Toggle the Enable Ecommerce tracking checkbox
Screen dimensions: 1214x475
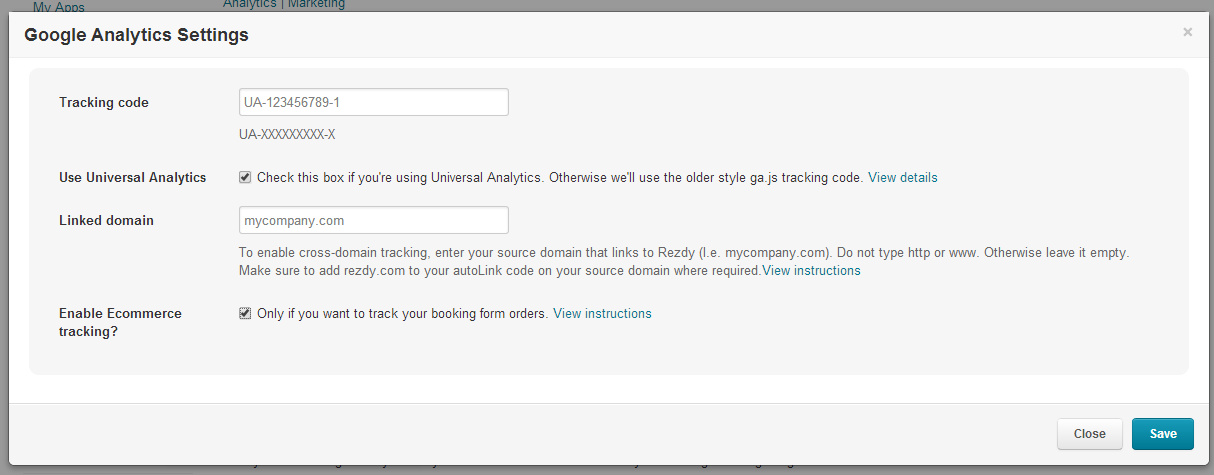(x=245, y=313)
